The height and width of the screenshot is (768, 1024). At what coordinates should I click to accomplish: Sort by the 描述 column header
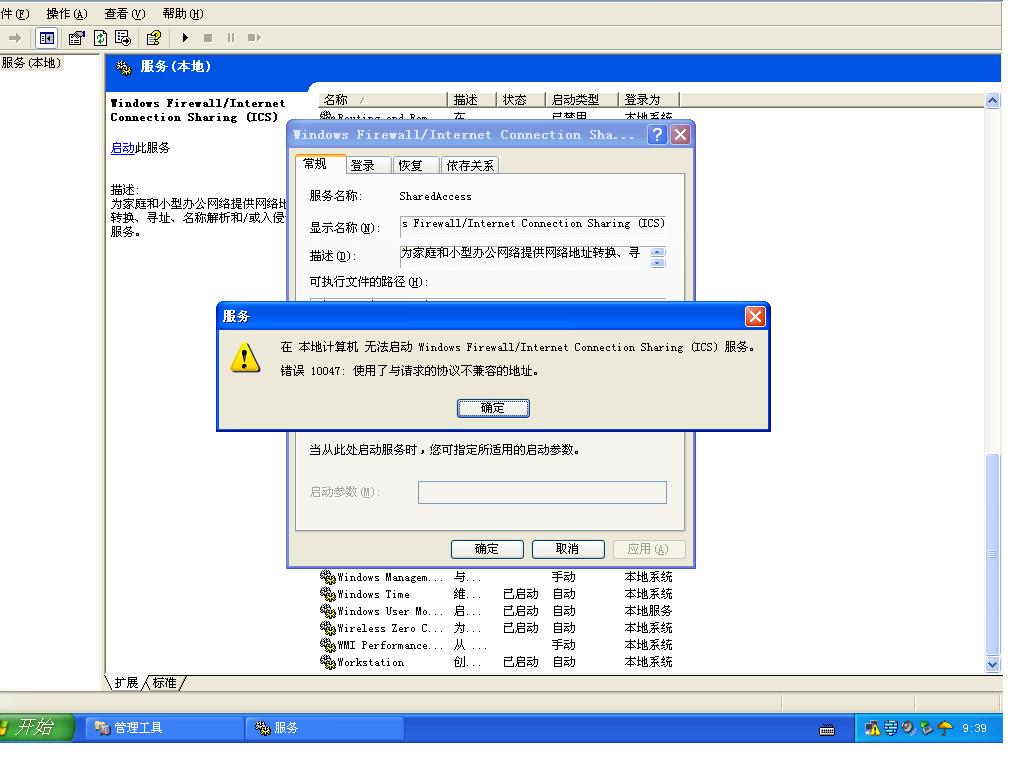pos(472,100)
